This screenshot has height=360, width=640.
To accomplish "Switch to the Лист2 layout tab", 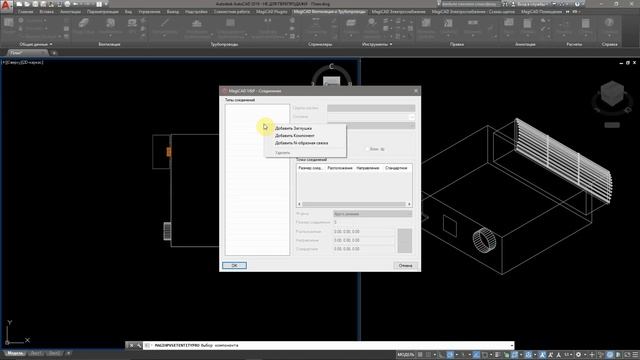I will coord(54,353).
